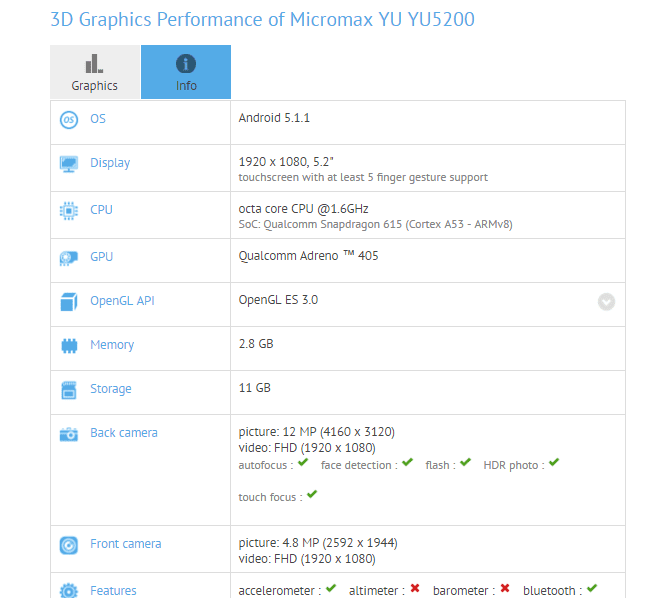Click the Display label
657x598 pixels.
[110, 163]
